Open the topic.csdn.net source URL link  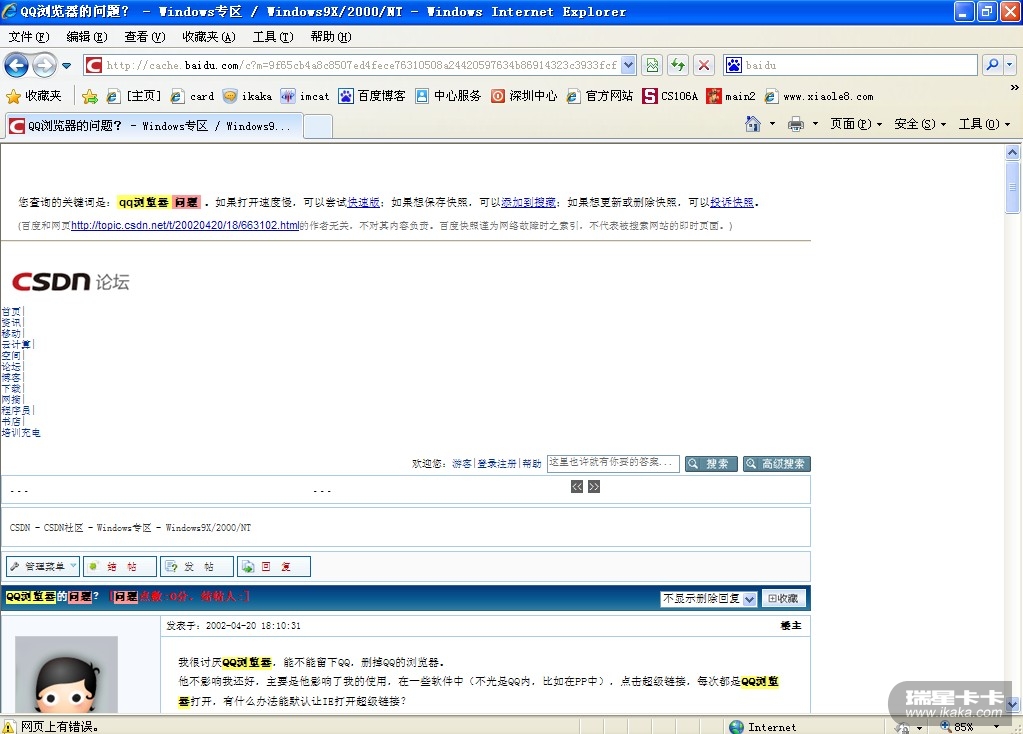[185, 226]
